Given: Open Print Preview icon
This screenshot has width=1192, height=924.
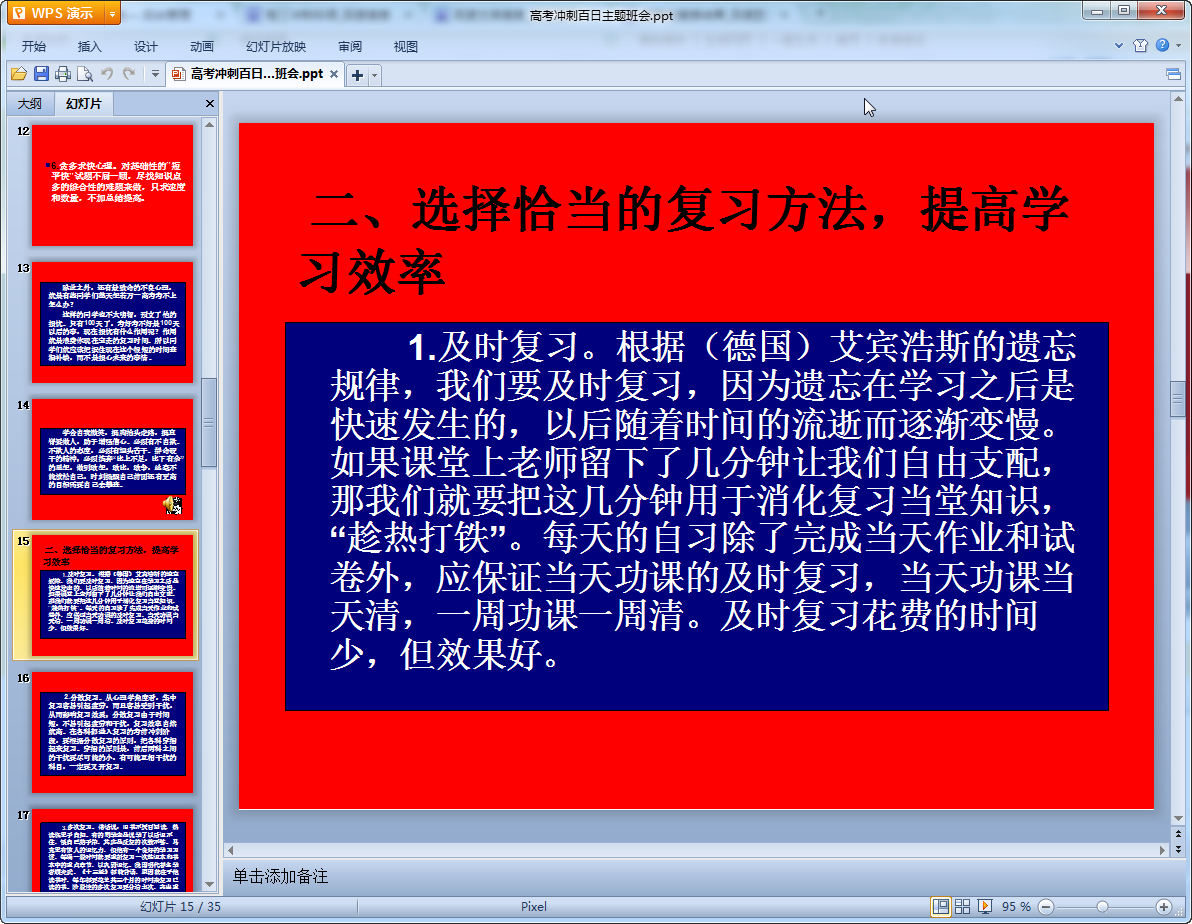Looking at the screenshot, I should click(x=85, y=74).
